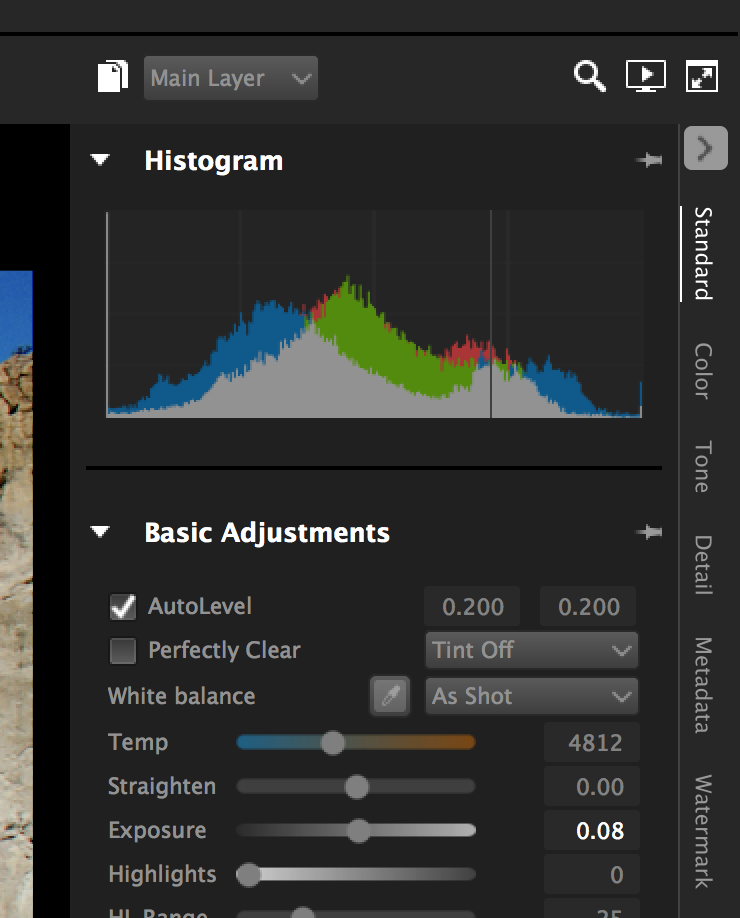
Task: Pin the Histogram panel
Action: tap(648, 161)
